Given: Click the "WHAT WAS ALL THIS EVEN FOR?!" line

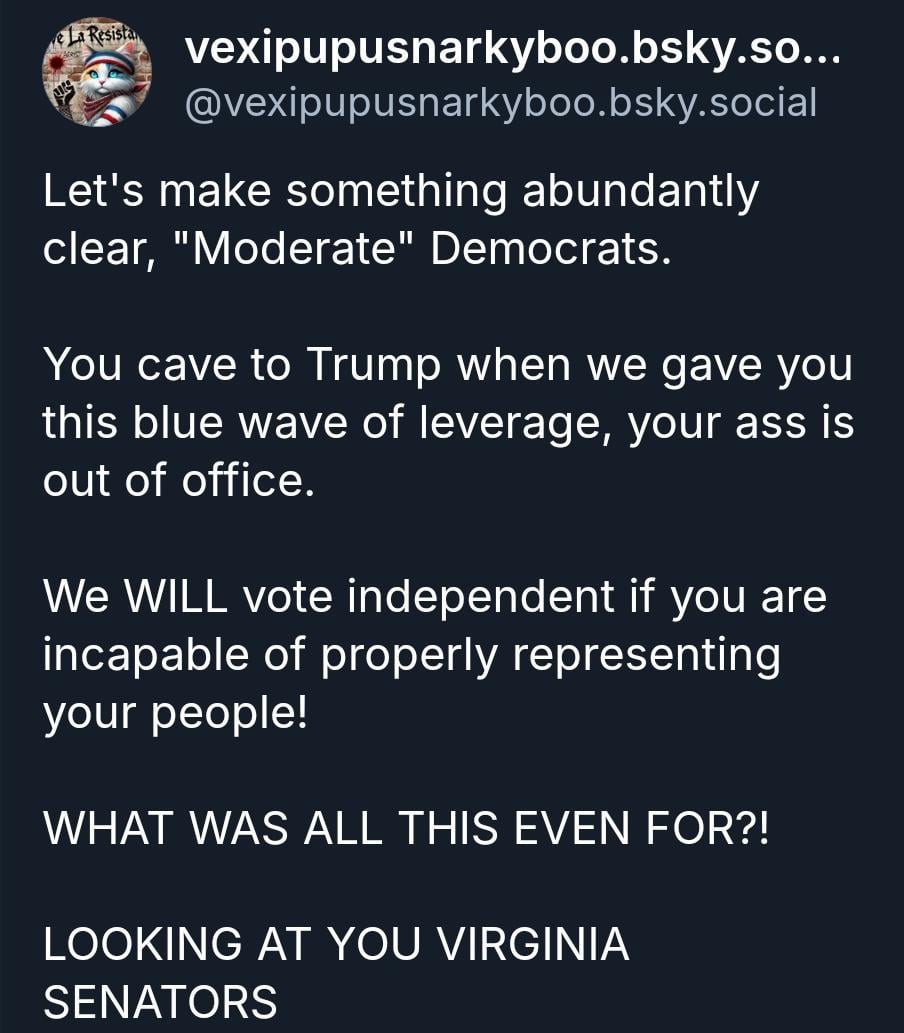Looking at the screenshot, I should pyautogui.click(x=407, y=829).
